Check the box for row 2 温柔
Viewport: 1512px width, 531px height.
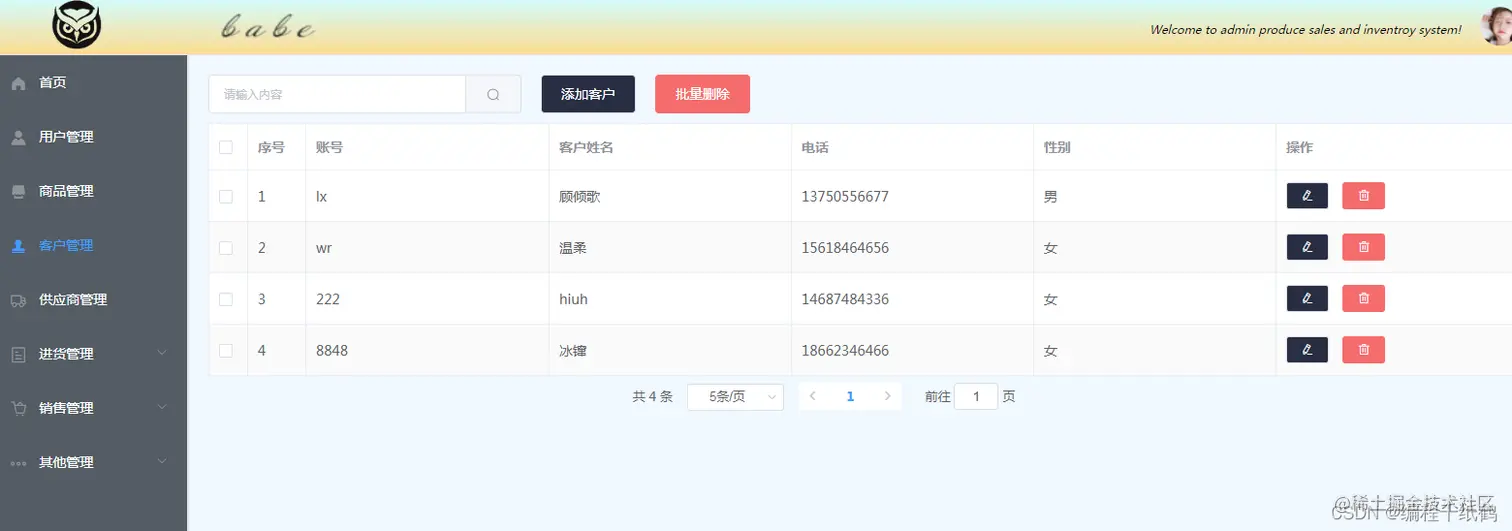pos(226,247)
